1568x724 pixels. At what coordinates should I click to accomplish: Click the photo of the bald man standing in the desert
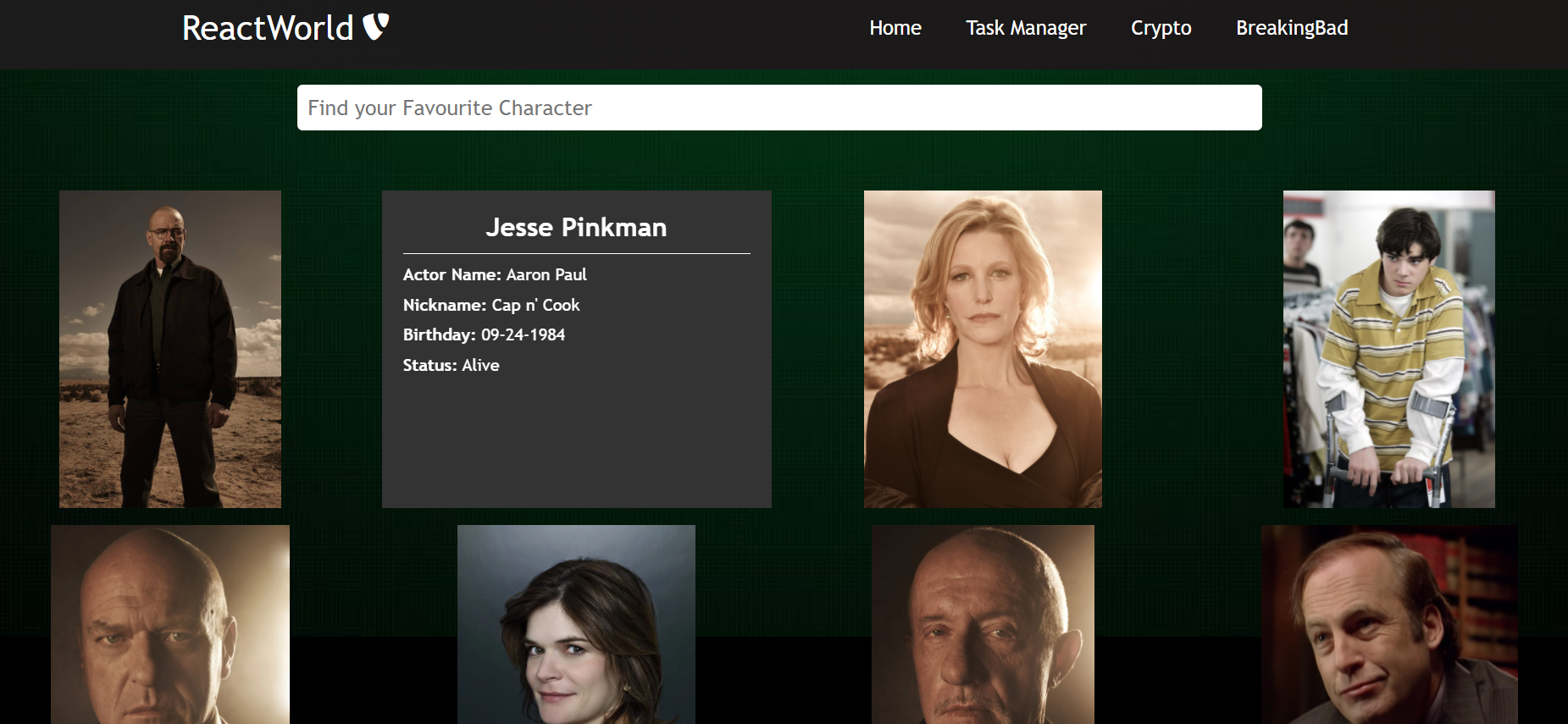[x=170, y=349]
